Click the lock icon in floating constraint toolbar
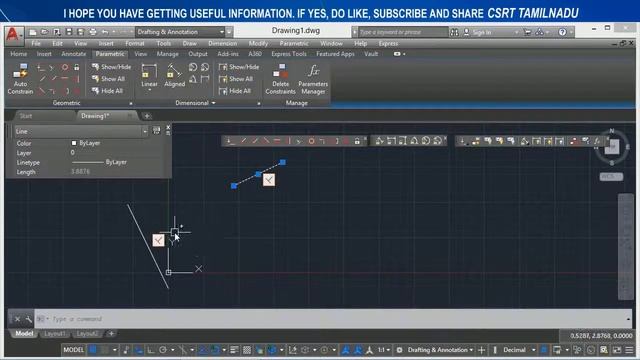 click(x=357, y=141)
